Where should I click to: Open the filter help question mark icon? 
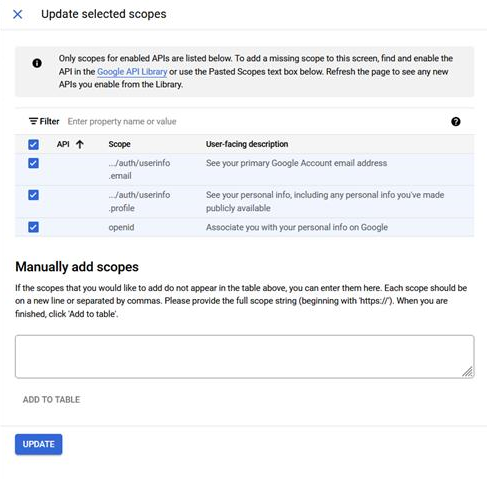coord(455,122)
